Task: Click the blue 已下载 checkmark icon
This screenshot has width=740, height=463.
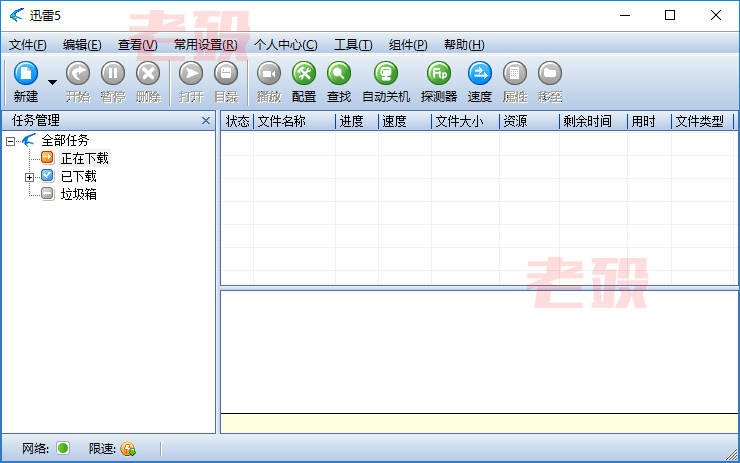Action: pos(47,176)
